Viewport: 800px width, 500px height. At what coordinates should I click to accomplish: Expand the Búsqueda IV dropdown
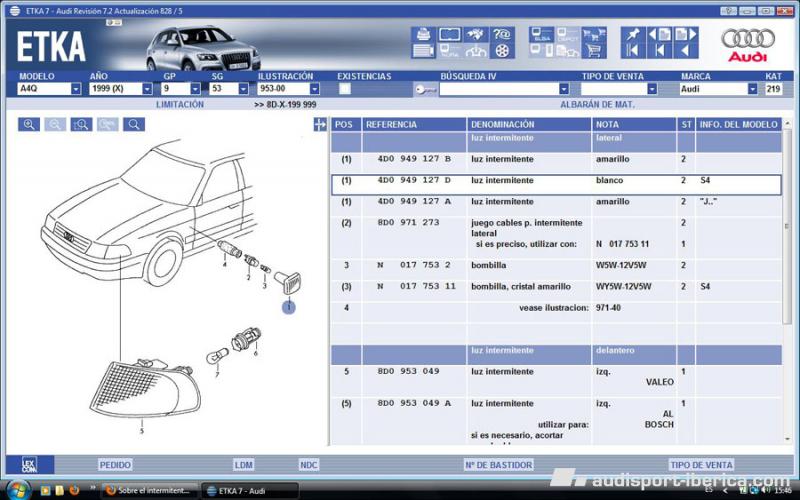564,89
